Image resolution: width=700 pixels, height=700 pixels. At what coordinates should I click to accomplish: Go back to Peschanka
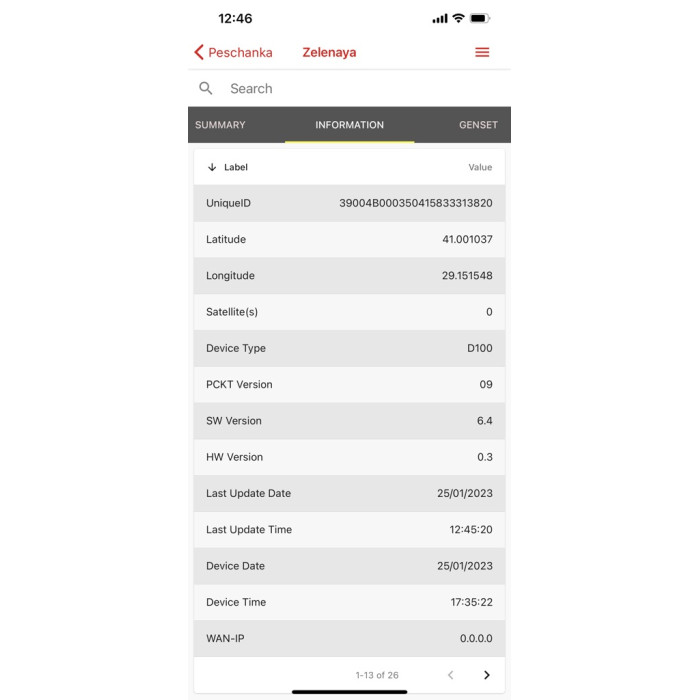tap(240, 52)
